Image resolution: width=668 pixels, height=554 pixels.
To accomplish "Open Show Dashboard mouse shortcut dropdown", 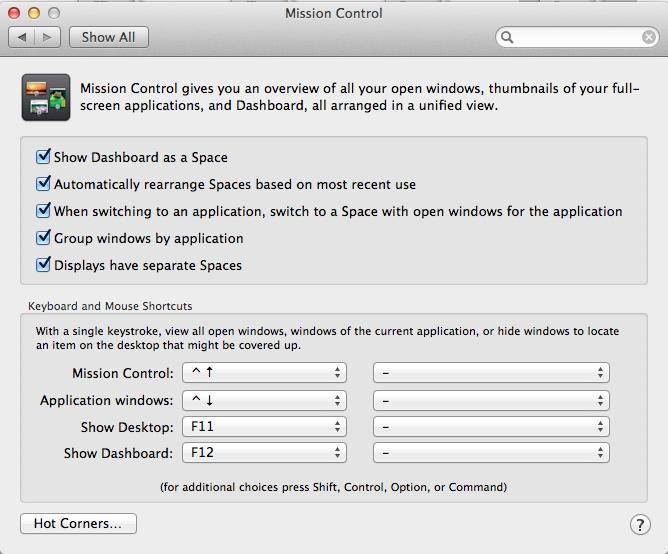I will click(x=491, y=453).
